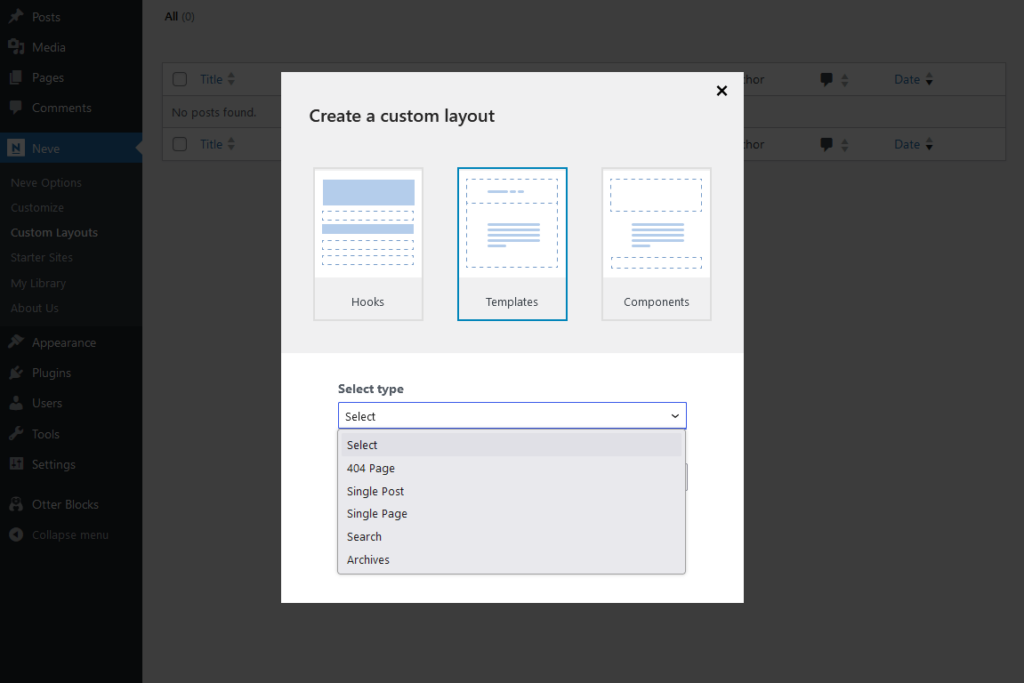Pick the 'Select' placeholder option
This screenshot has width=1024, height=683.
click(x=511, y=445)
